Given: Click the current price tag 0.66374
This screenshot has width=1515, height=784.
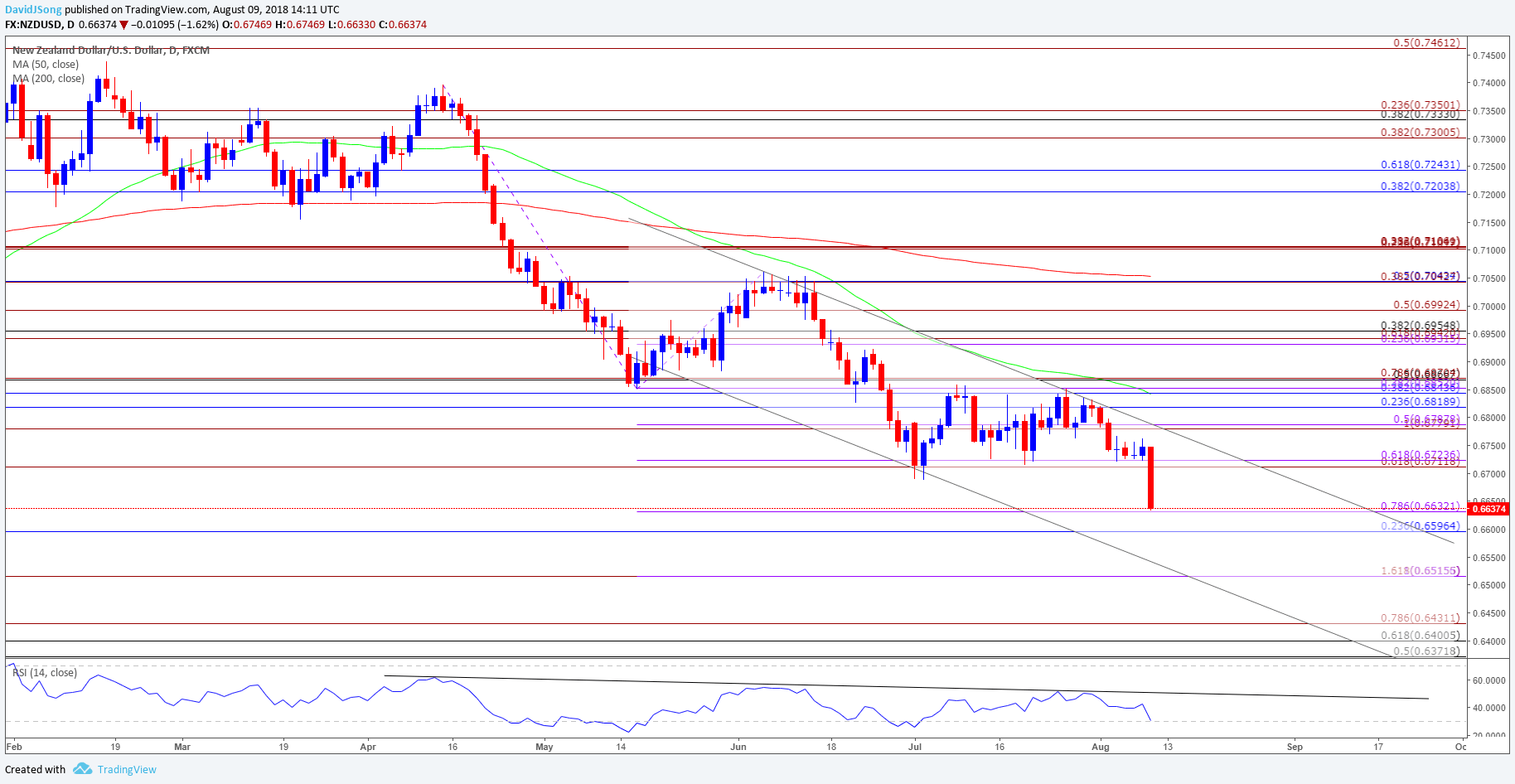Looking at the screenshot, I should 1489,508.
